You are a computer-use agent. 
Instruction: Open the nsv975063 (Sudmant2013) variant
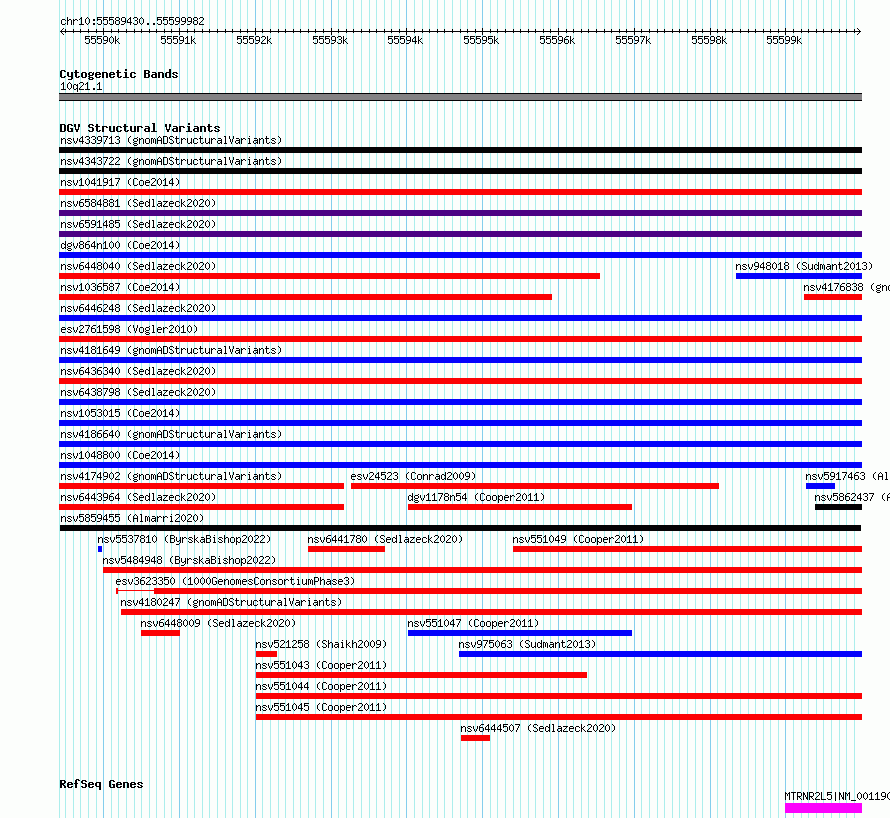tap(527, 644)
